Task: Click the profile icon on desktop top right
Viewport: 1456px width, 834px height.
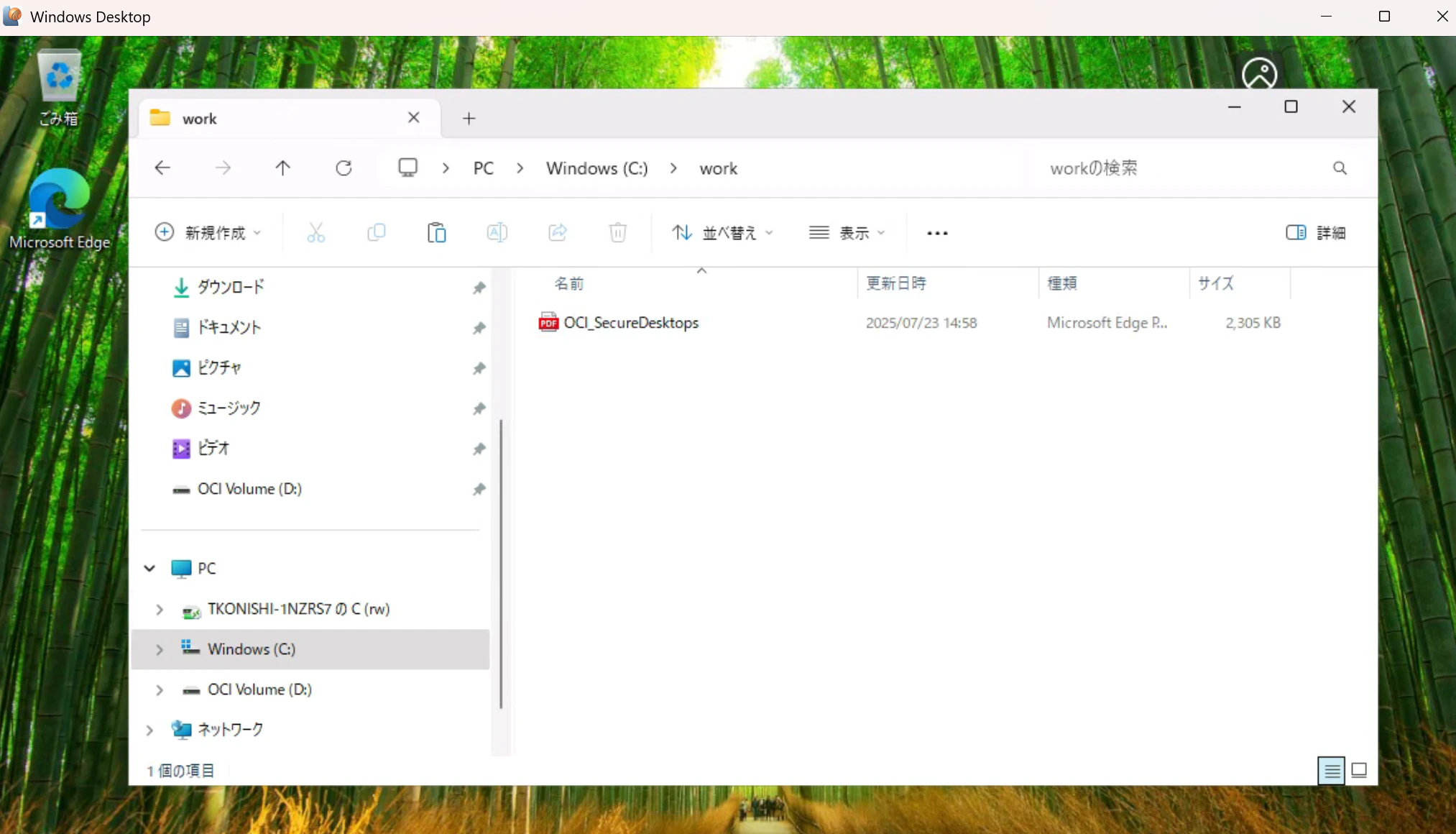Action: point(1259,73)
